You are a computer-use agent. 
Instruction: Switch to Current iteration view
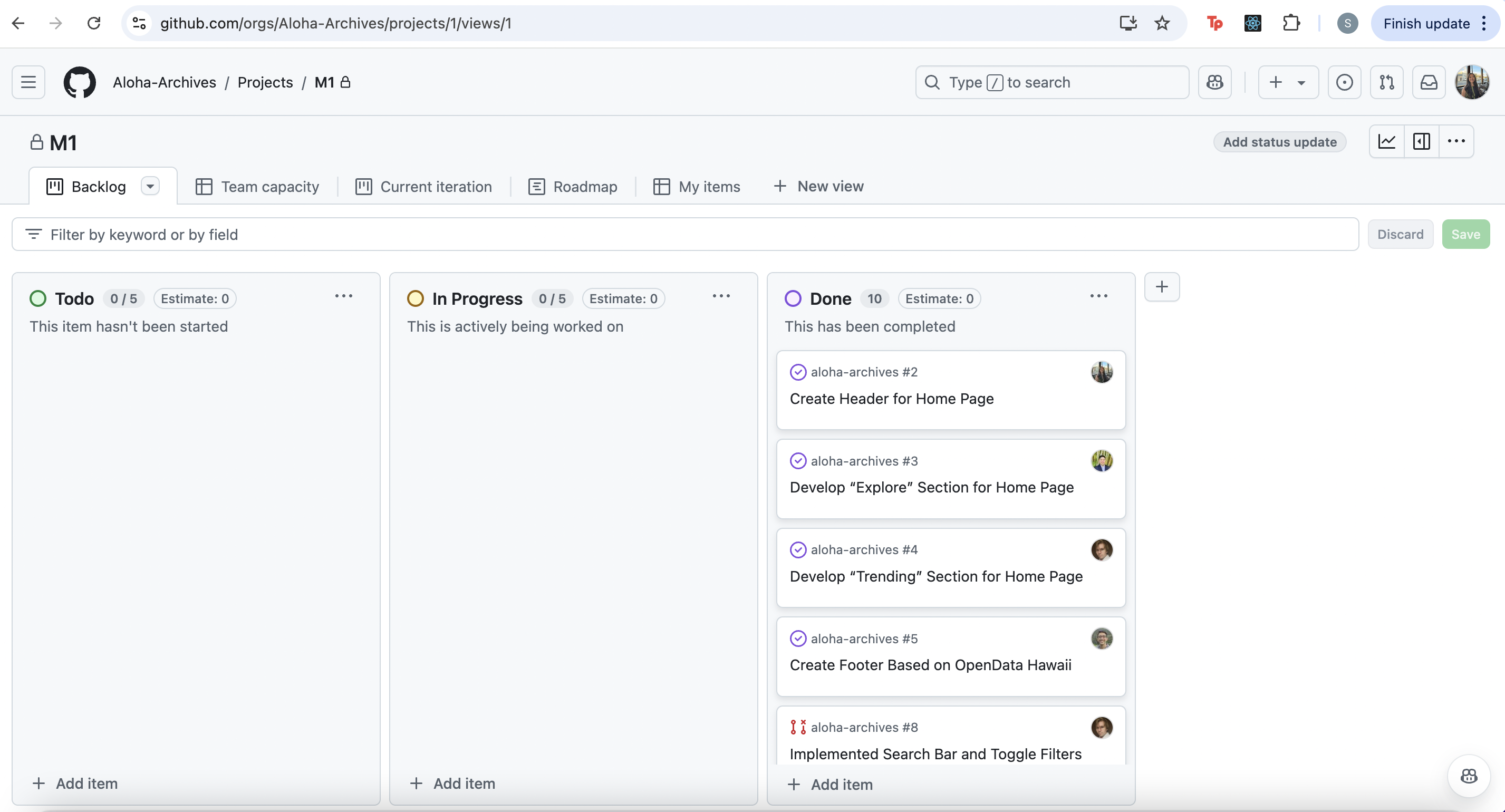(x=424, y=186)
